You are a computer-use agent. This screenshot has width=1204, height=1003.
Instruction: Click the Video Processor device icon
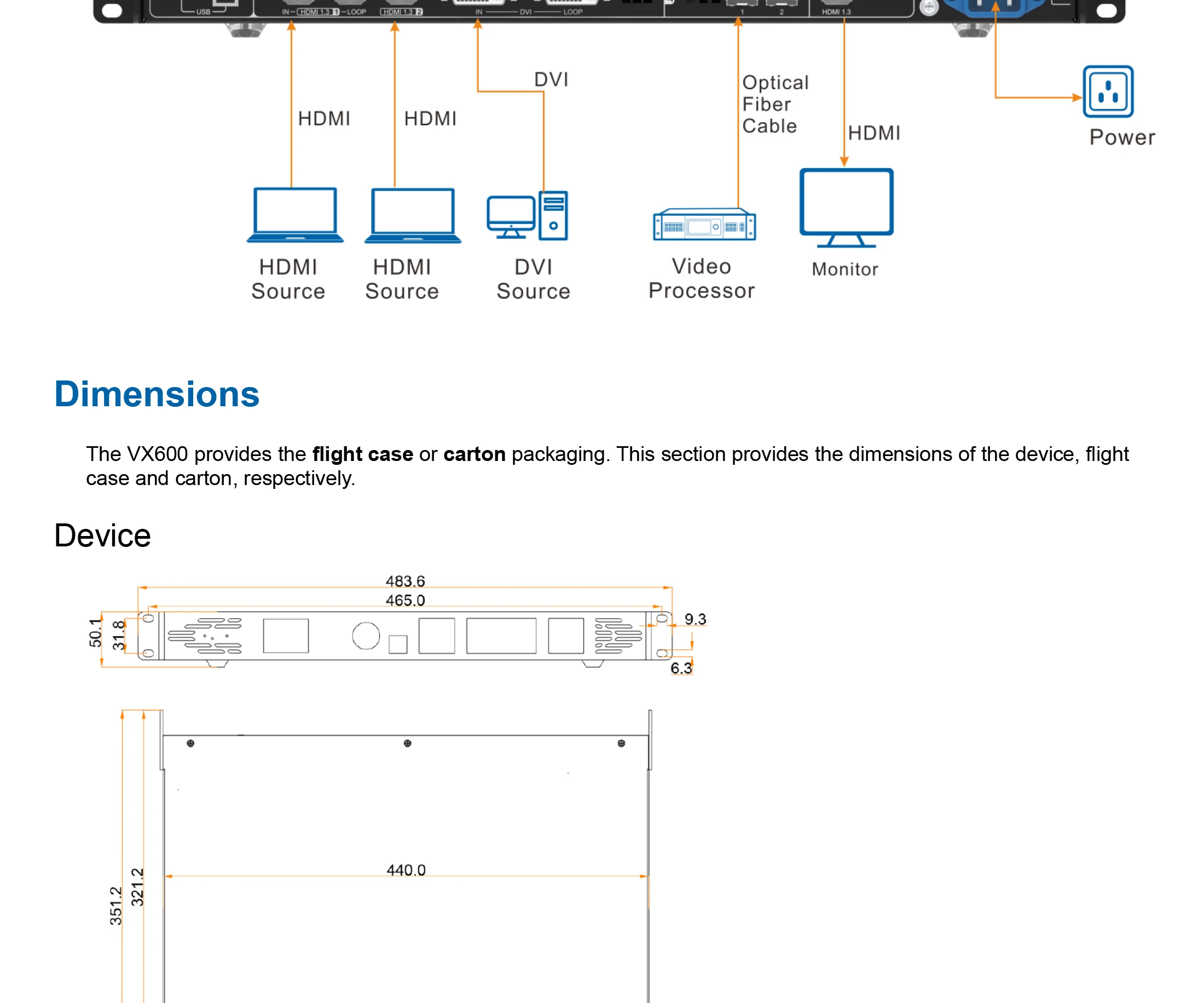[x=704, y=225]
